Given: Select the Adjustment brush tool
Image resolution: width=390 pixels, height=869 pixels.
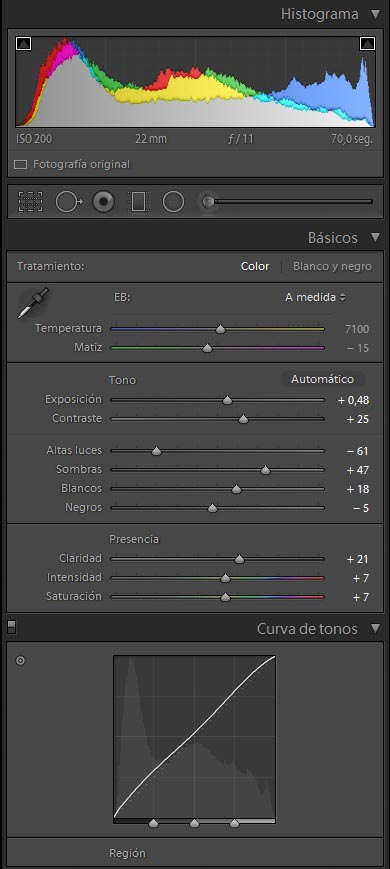Looking at the screenshot, I should click(209, 202).
